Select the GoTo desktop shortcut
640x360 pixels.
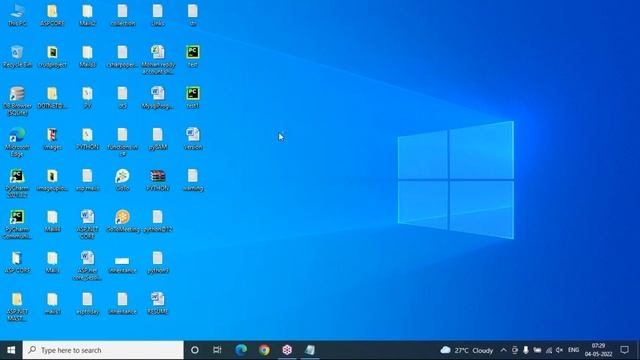(122, 180)
